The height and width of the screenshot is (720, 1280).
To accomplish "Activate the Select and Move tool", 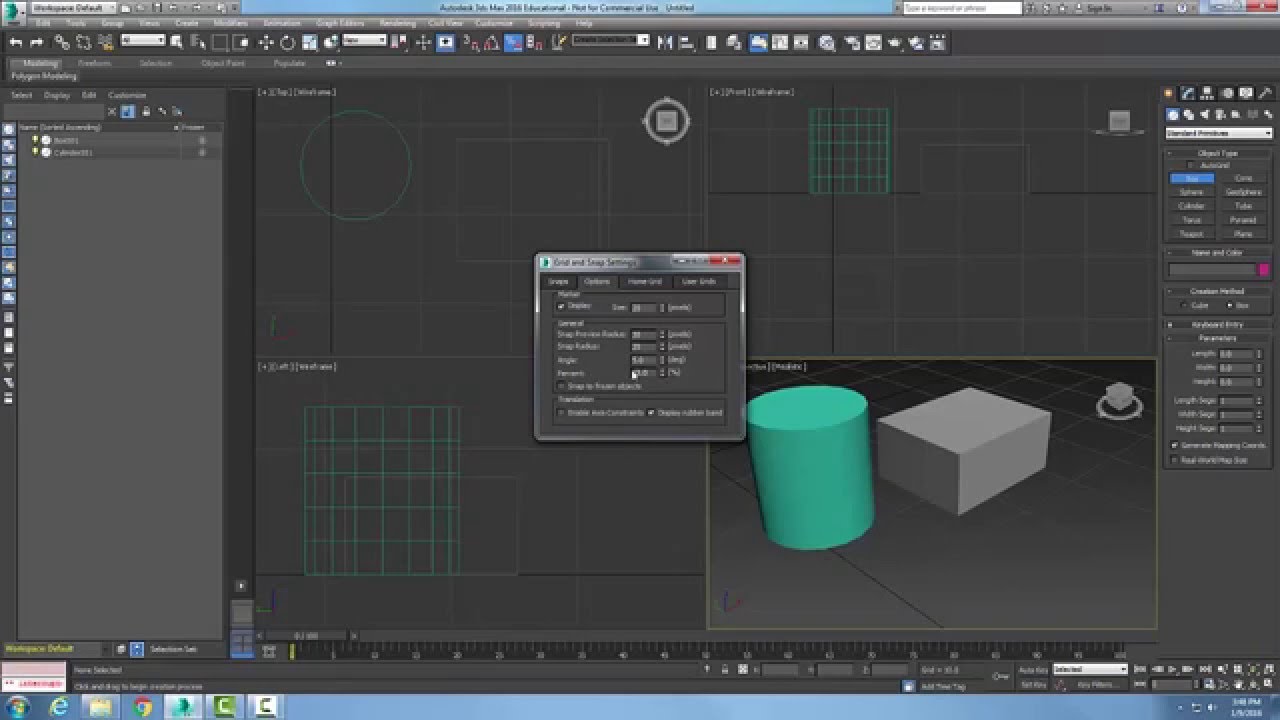I will tap(266, 42).
